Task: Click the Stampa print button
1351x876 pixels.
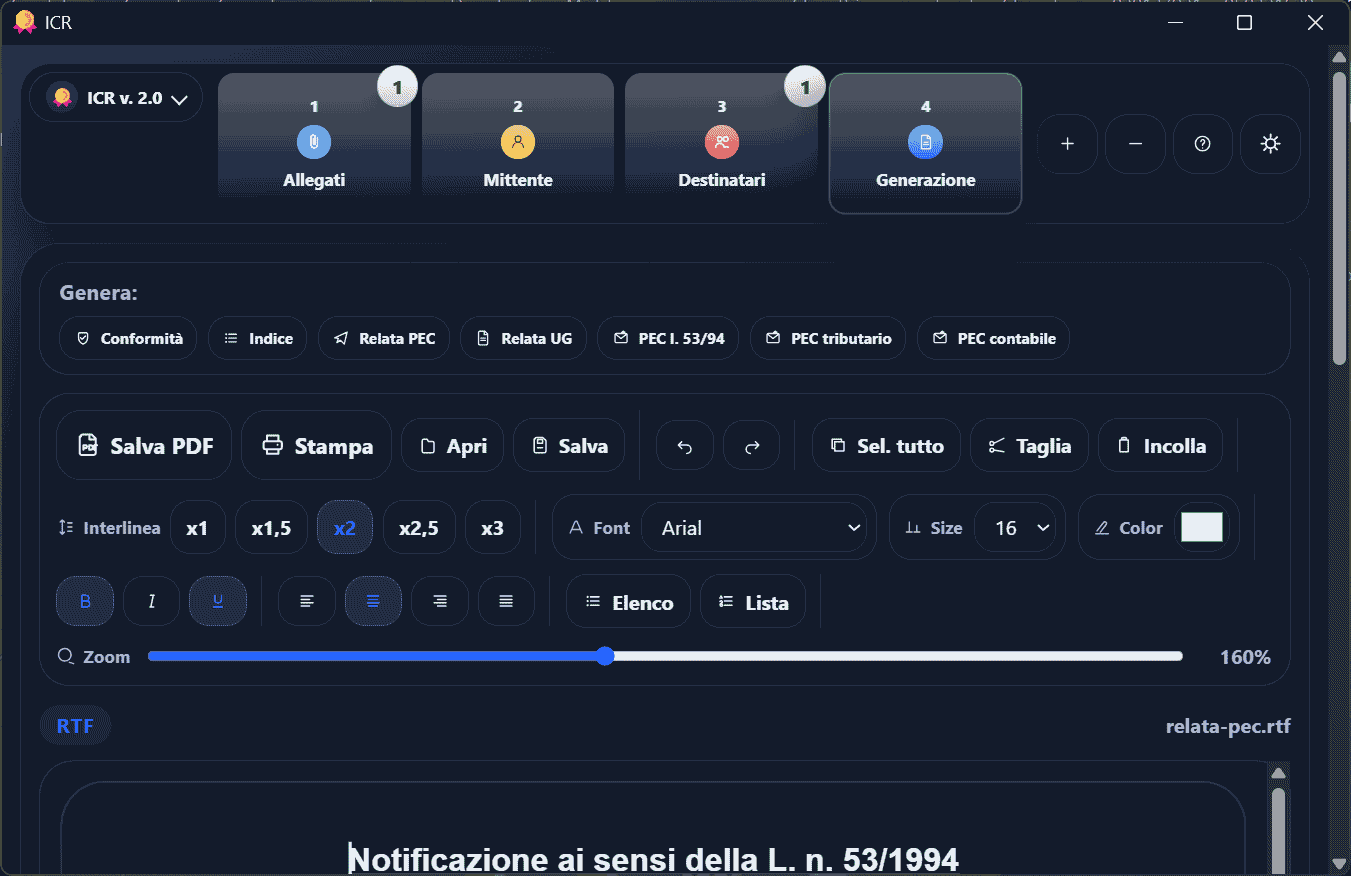Action: 316,446
